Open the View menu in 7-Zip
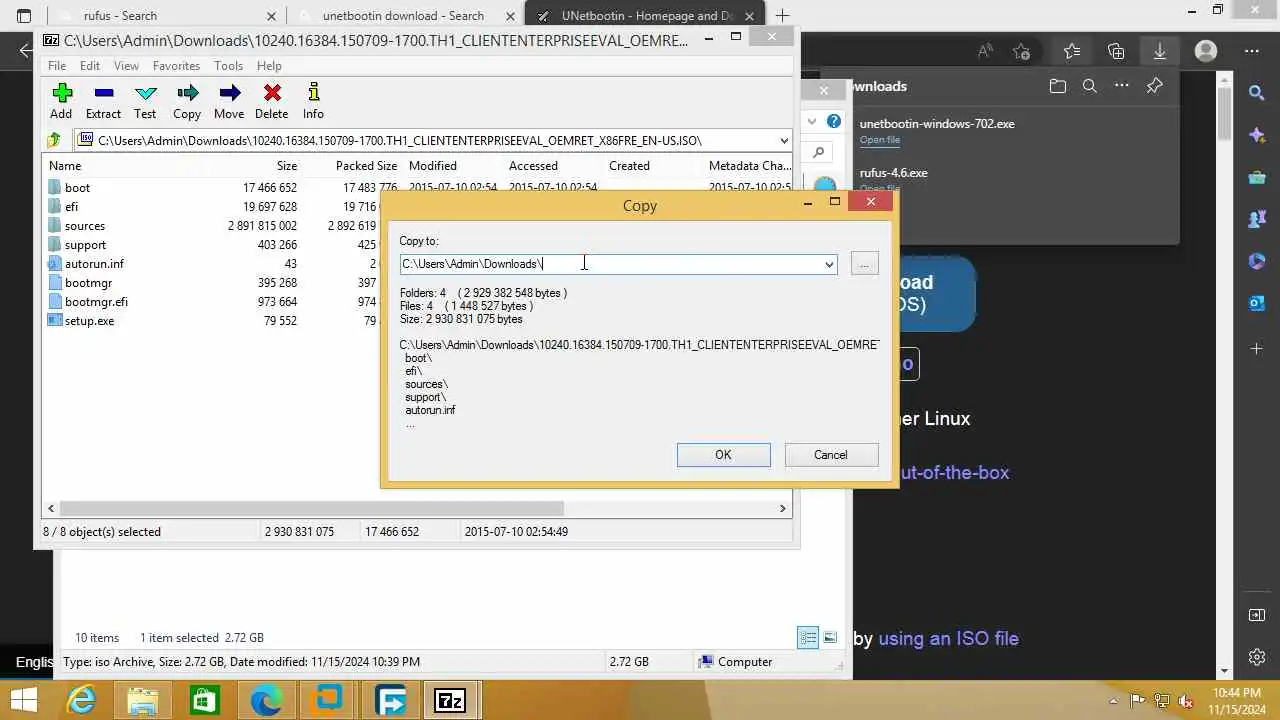 [x=126, y=66]
